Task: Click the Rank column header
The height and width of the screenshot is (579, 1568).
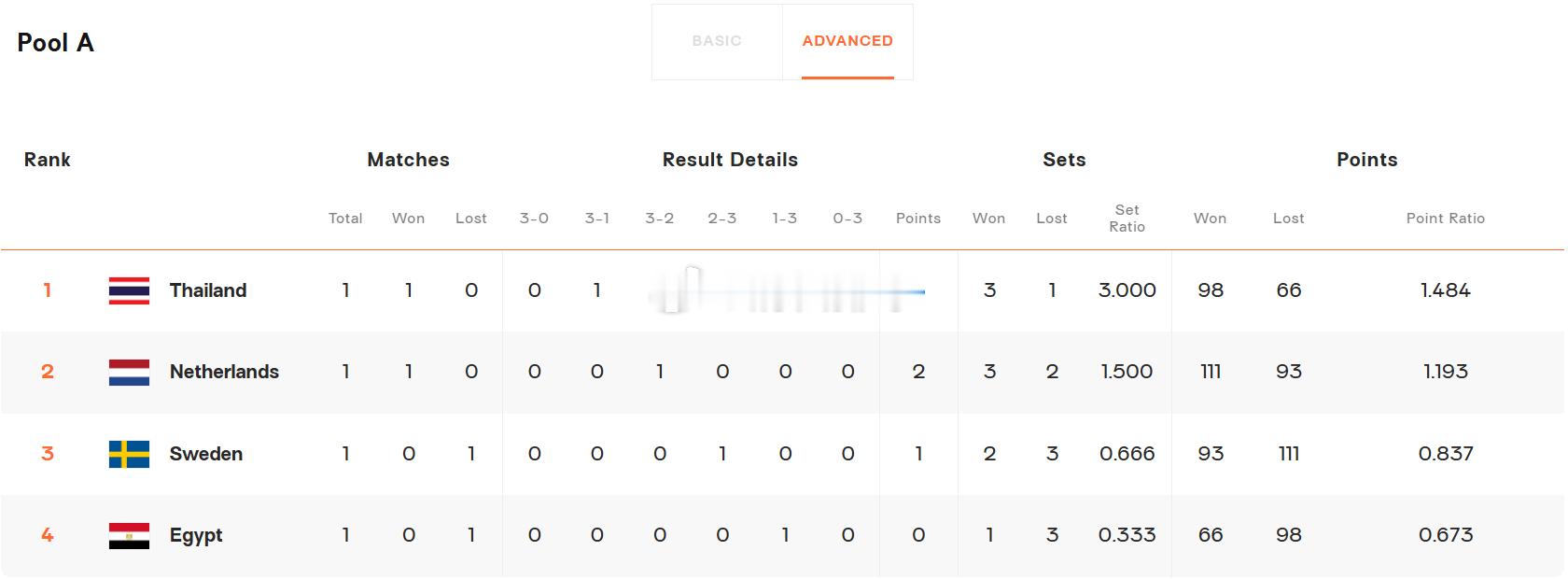Action: 48,160
